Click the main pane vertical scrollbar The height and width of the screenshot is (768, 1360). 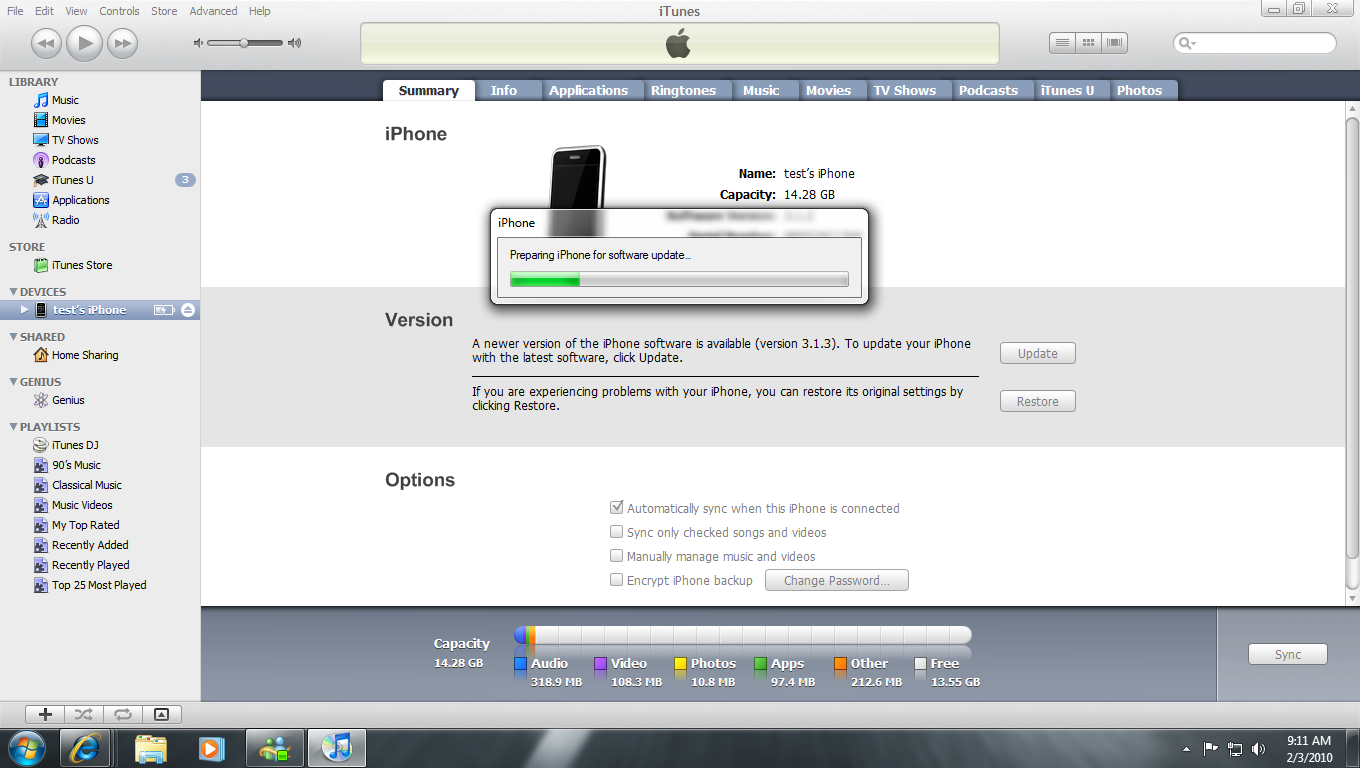(x=1352, y=339)
